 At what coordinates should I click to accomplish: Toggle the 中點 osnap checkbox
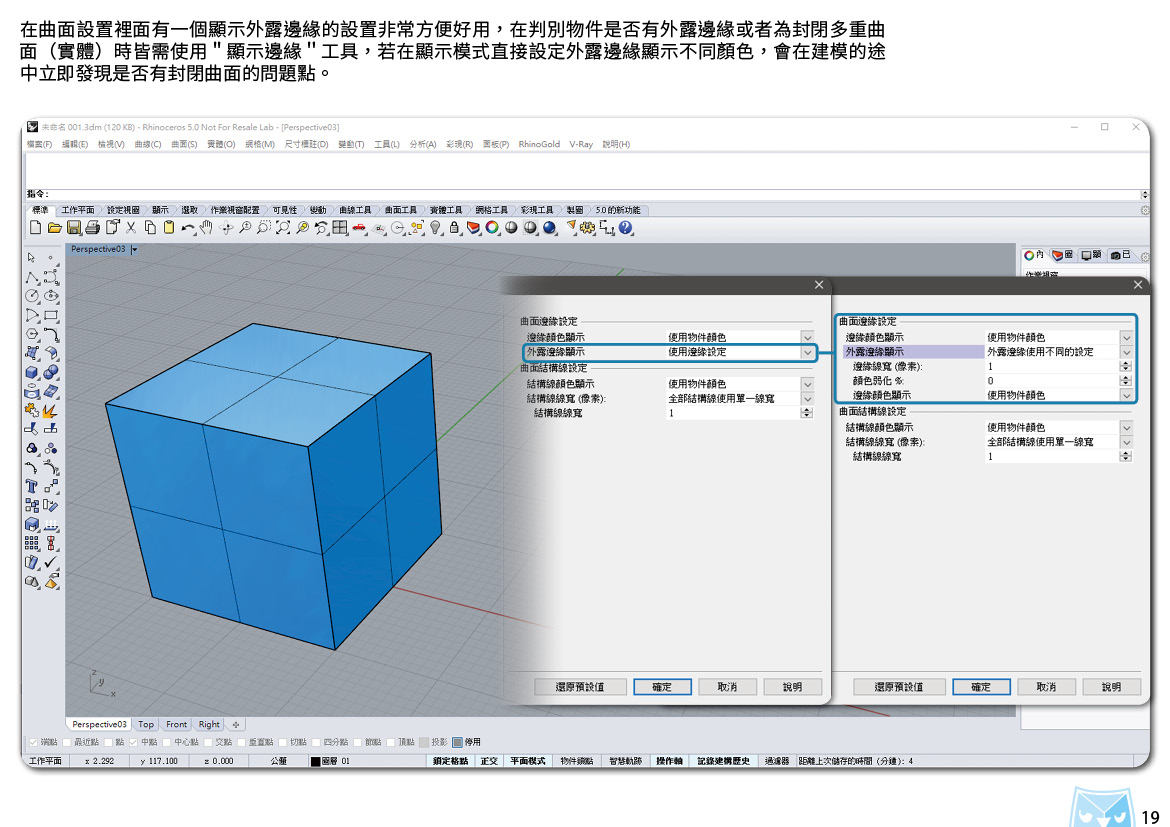[x=134, y=743]
